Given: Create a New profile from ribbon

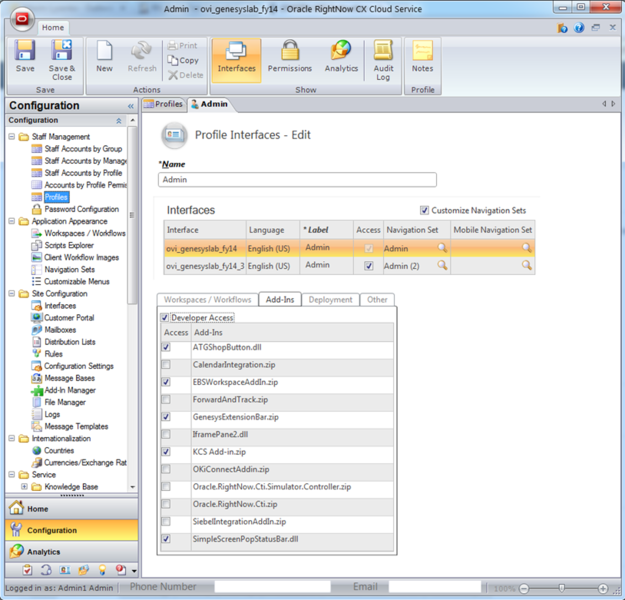Looking at the screenshot, I should coord(104,56).
